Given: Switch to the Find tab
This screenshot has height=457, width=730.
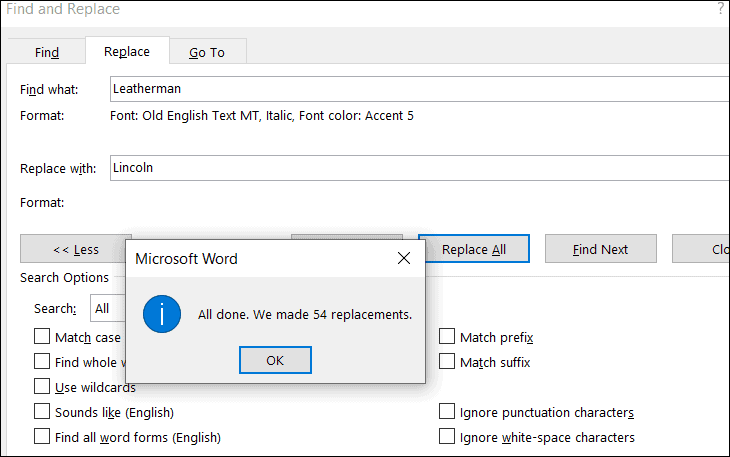Looking at the screenshot, I should click(47, 52).
